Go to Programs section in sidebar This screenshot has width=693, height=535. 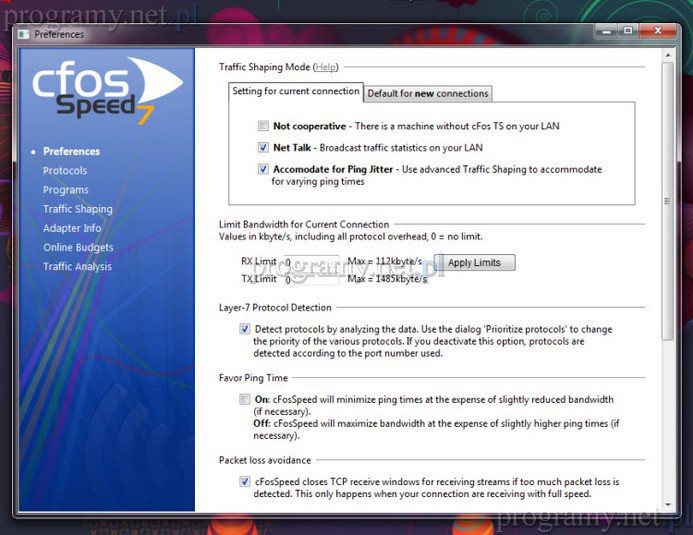pos(66,190)
